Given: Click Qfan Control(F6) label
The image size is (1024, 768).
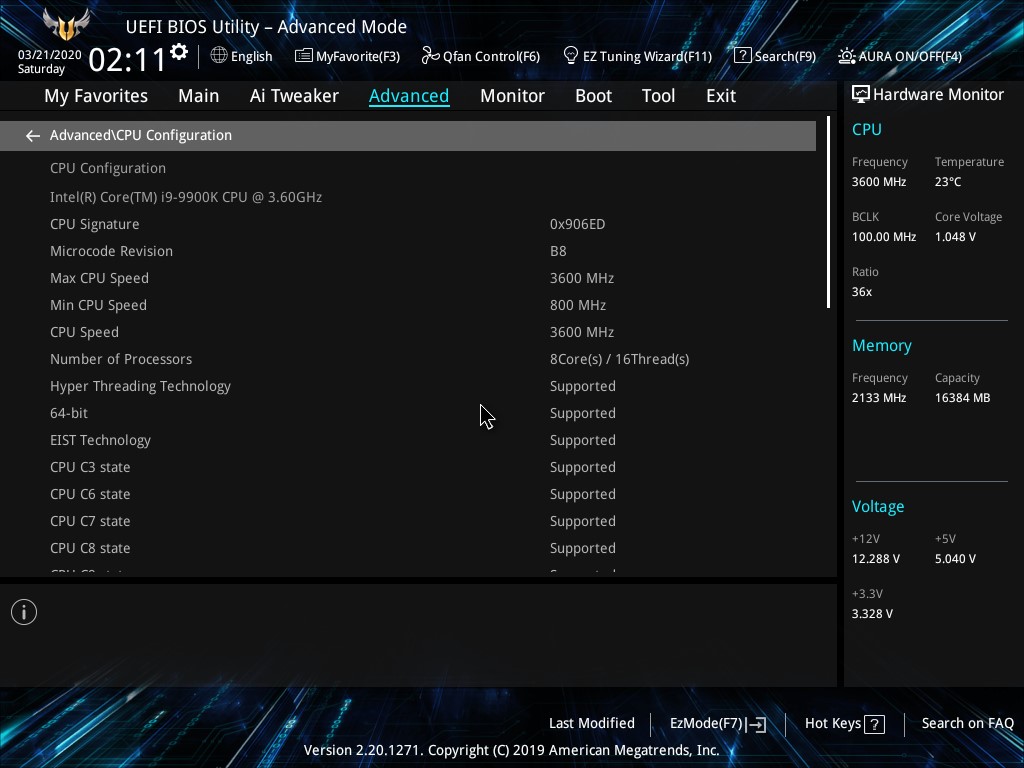Looking at the screenshot, I should pyautogui.click(x=491, y=56).
